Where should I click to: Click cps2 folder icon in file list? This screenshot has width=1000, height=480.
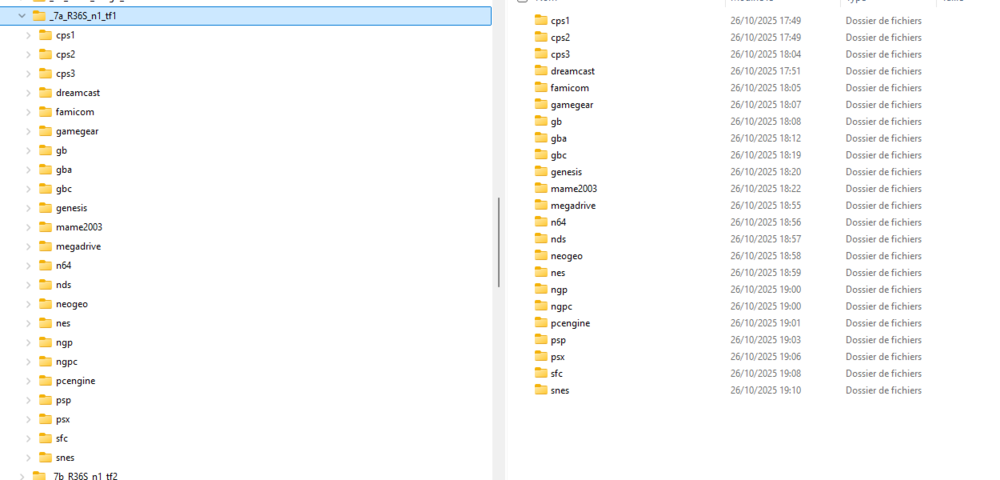(x=541, y=37)
